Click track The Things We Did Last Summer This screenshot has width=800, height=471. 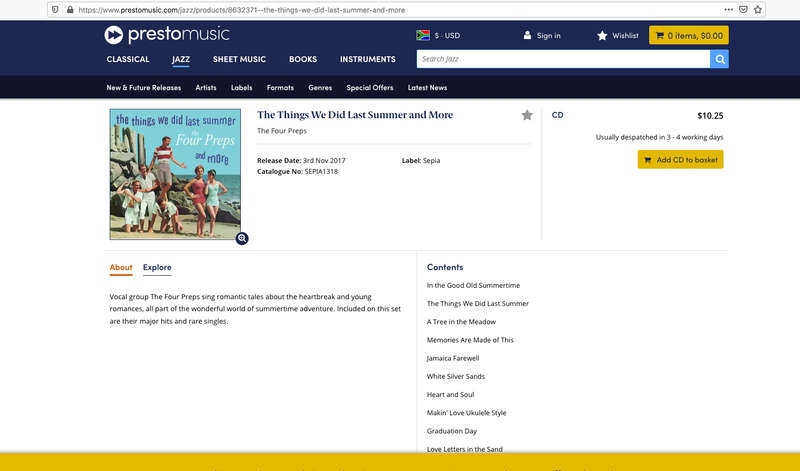(x=478, y=304)
